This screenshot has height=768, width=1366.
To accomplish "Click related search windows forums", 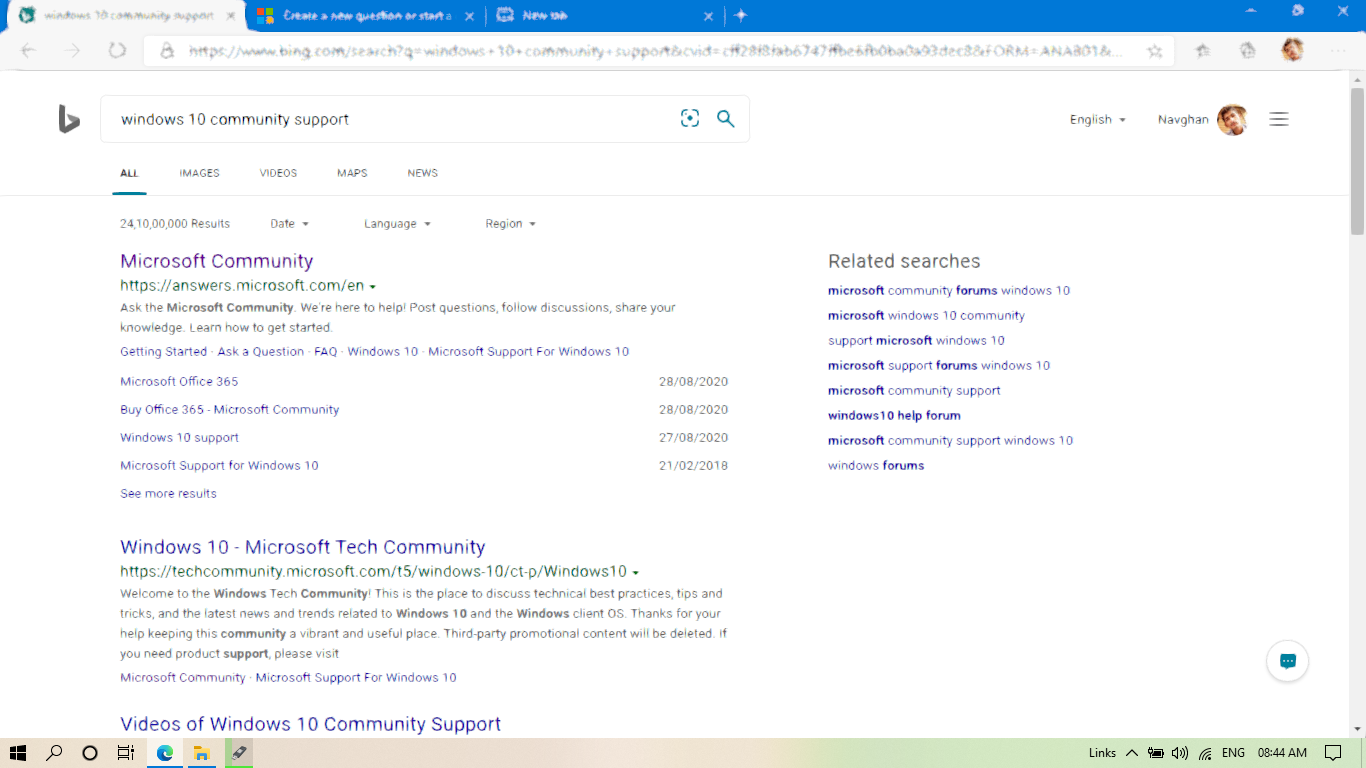I will [x=876, y=465].
